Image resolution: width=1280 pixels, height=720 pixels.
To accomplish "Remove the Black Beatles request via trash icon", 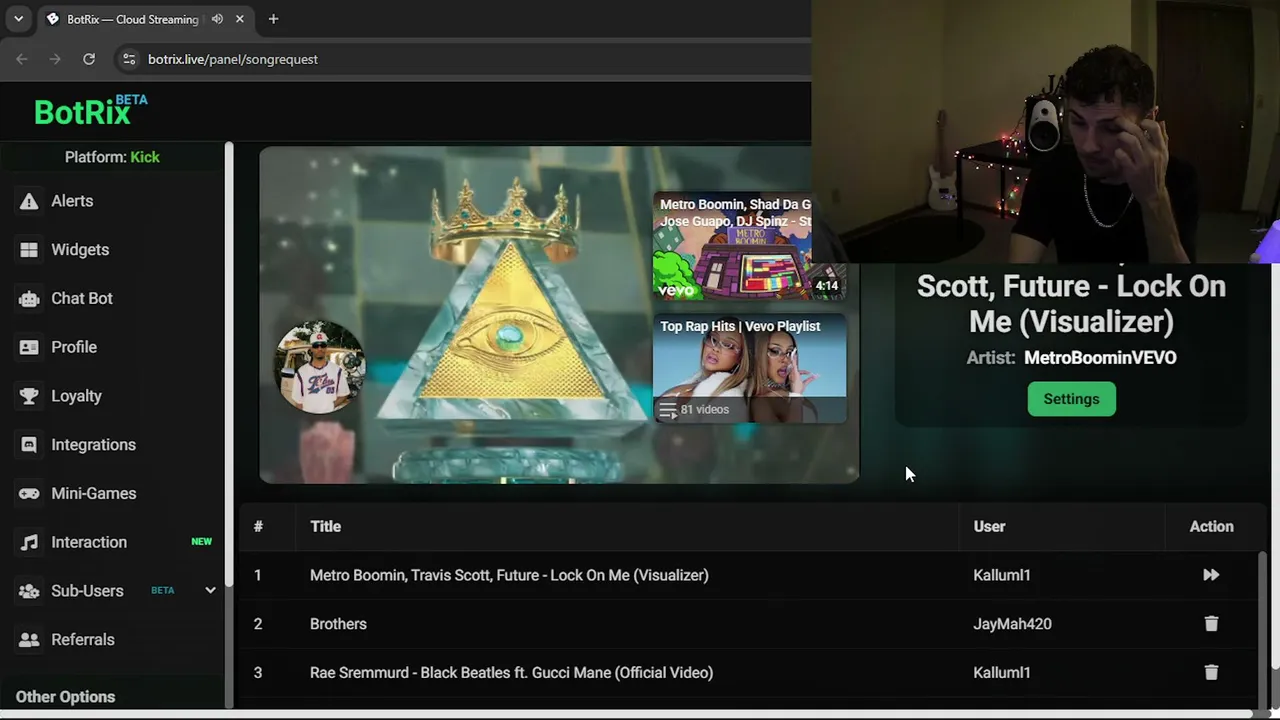I will (x=1211, y=673).
